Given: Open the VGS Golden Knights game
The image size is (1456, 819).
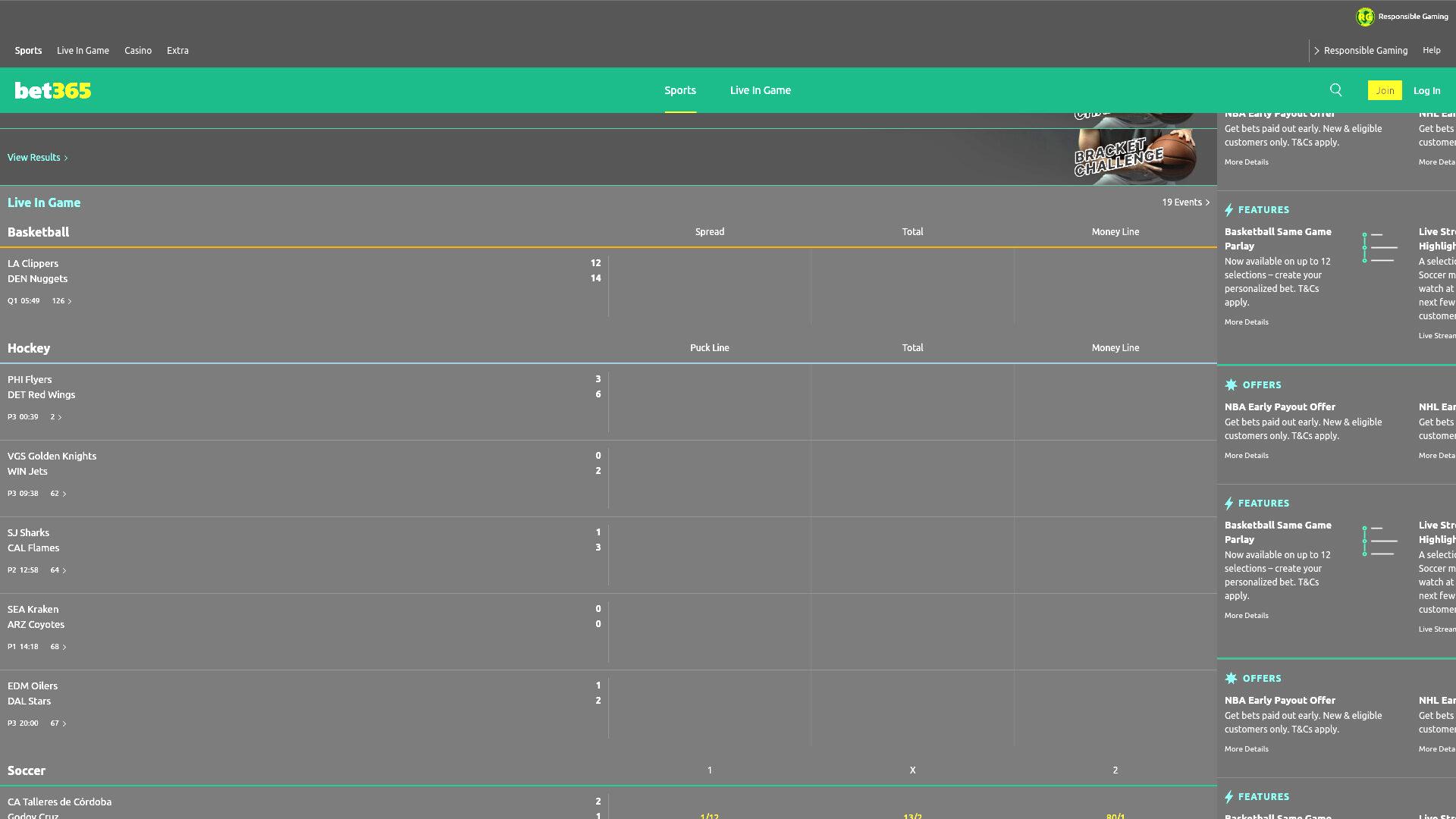Looking at the screenshot, I should (x=52, y=456).
